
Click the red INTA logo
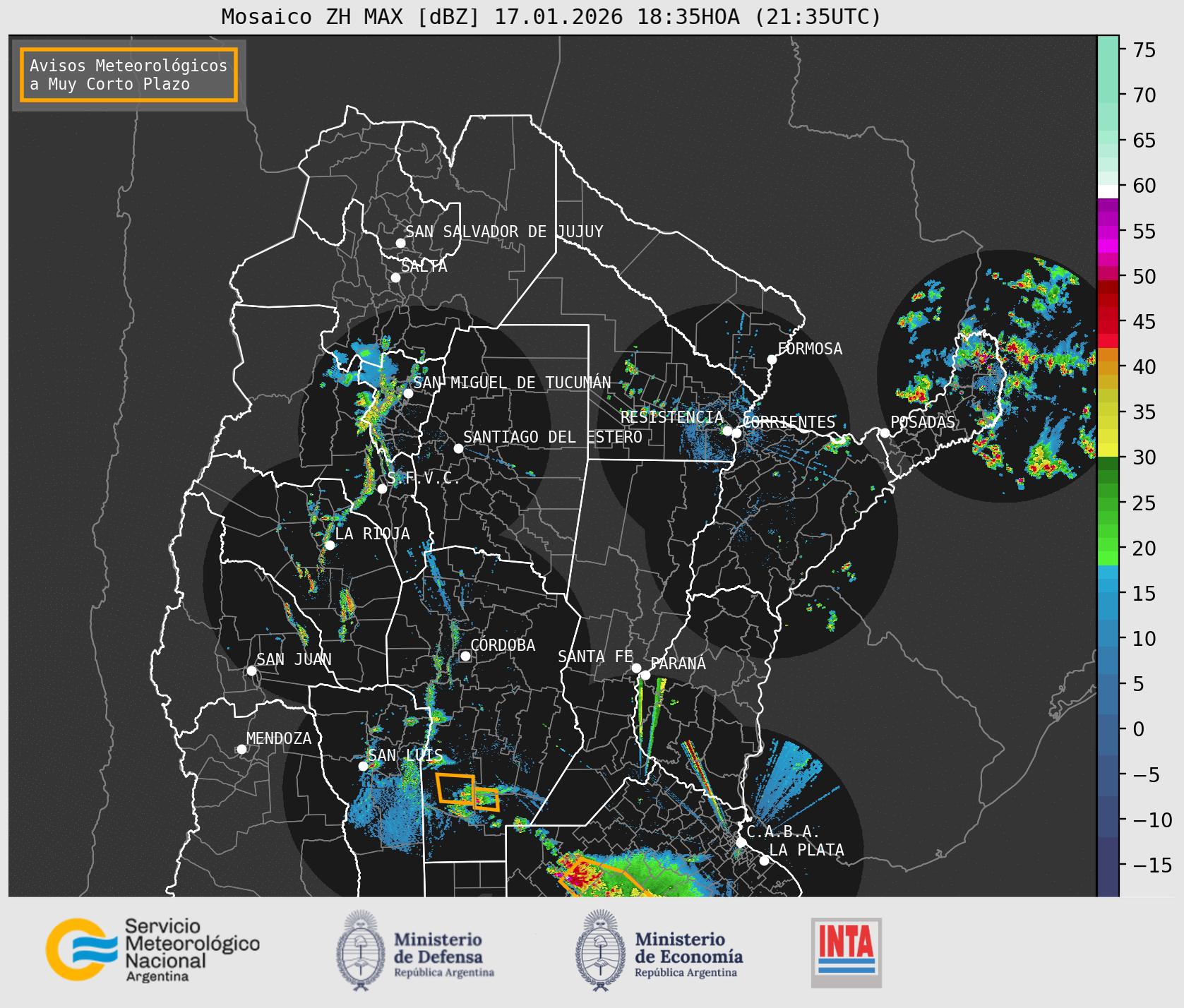846,952
